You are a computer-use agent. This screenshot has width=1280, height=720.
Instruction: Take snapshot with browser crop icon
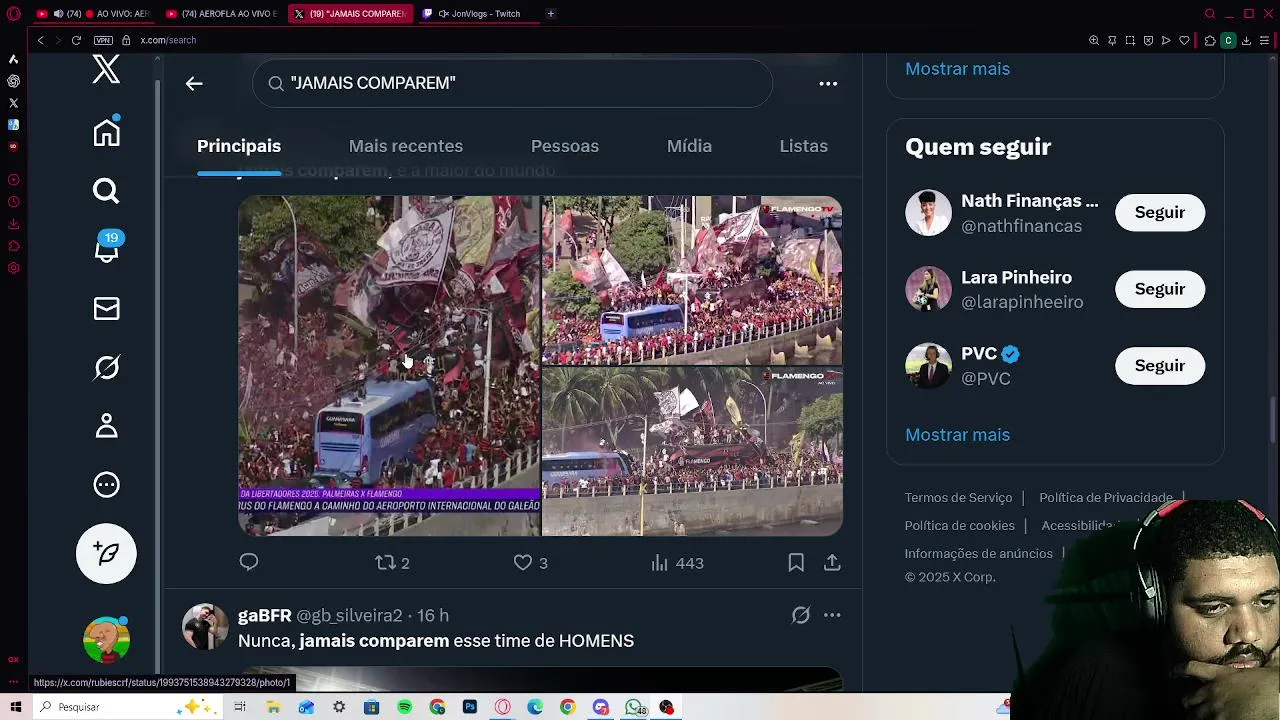1130,40
